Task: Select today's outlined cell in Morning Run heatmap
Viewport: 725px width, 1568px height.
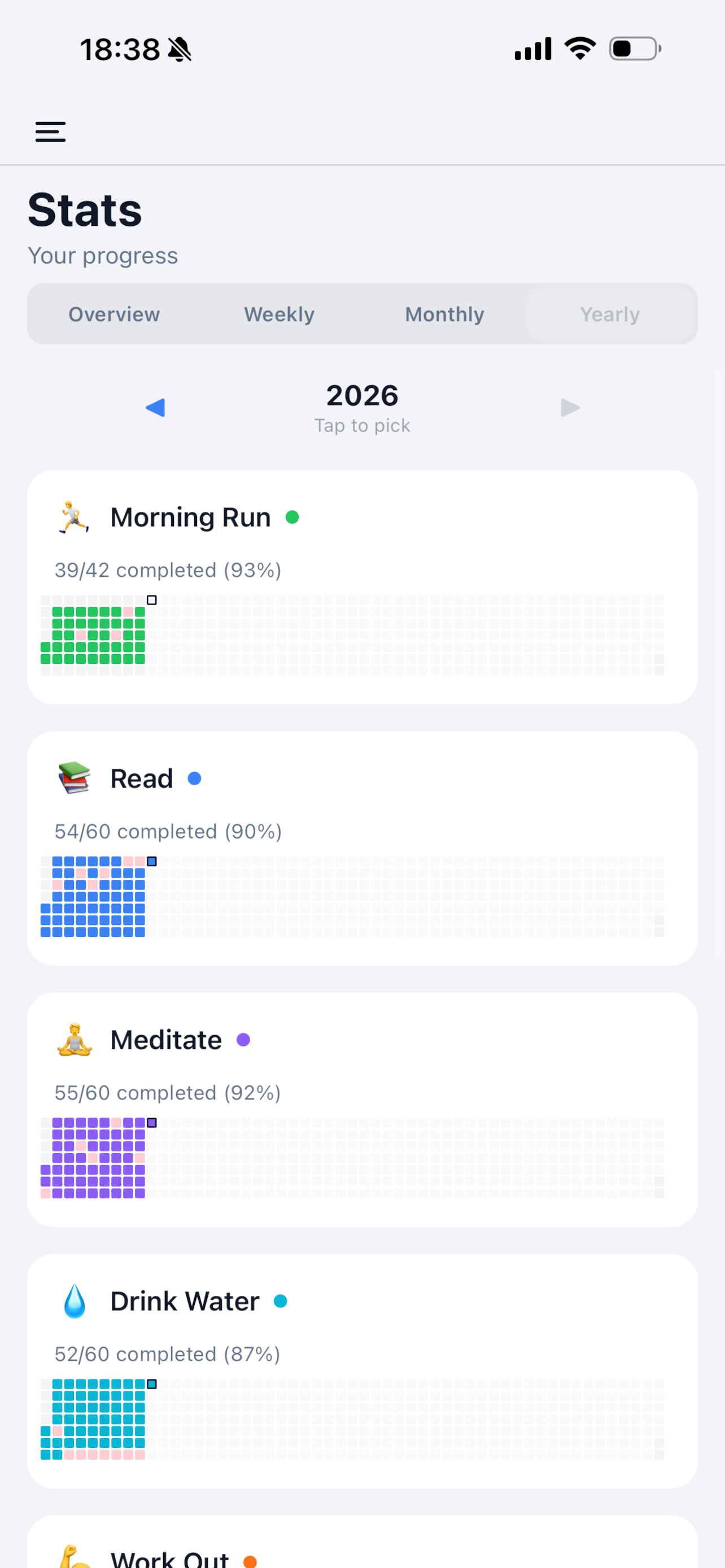Action: pyautogui.click(x=151, y=600)
